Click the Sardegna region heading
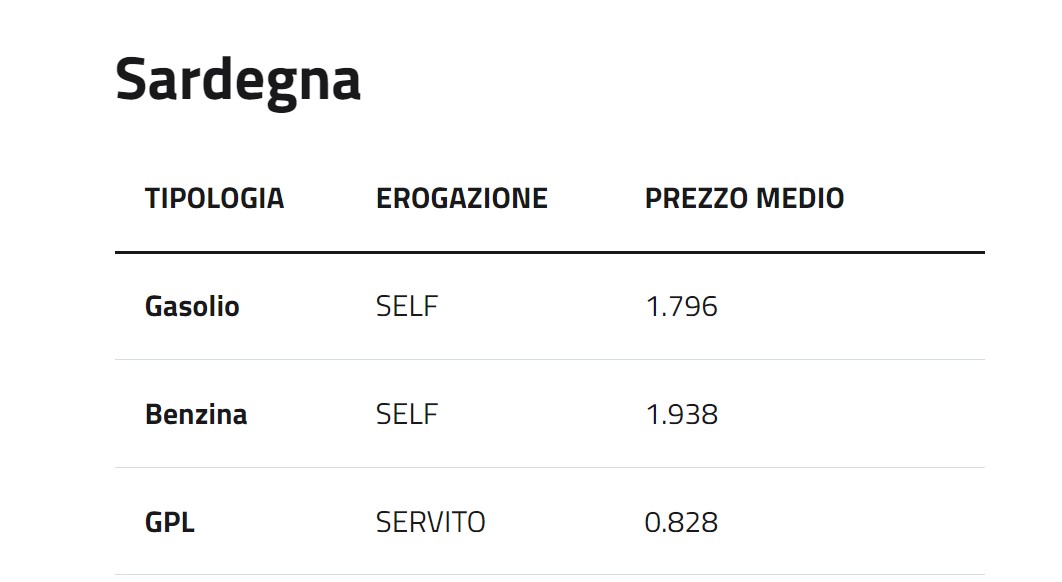Viewport: 1062px width, 582px height. [238, 81]
